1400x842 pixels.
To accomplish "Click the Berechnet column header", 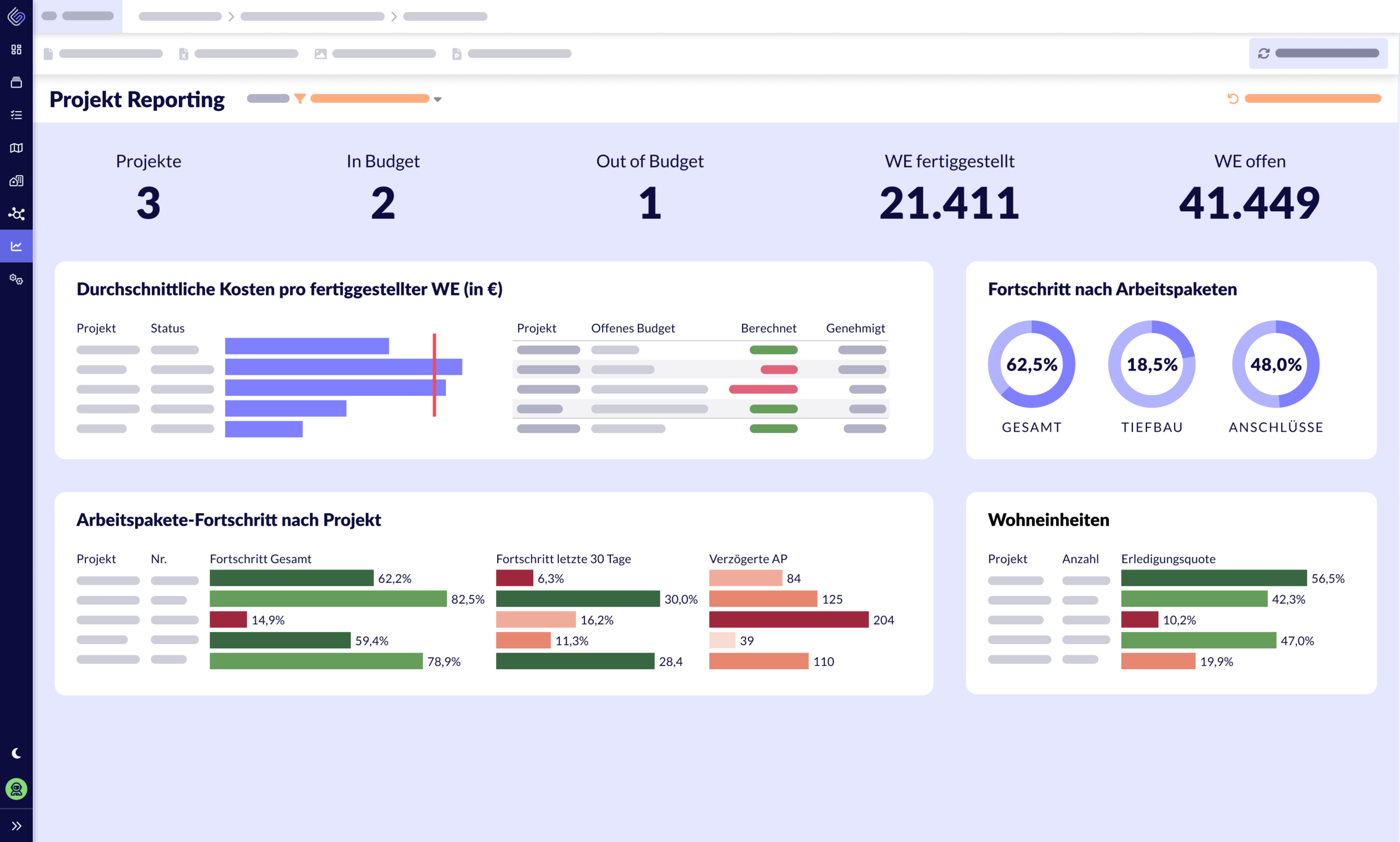I will 768,328.
